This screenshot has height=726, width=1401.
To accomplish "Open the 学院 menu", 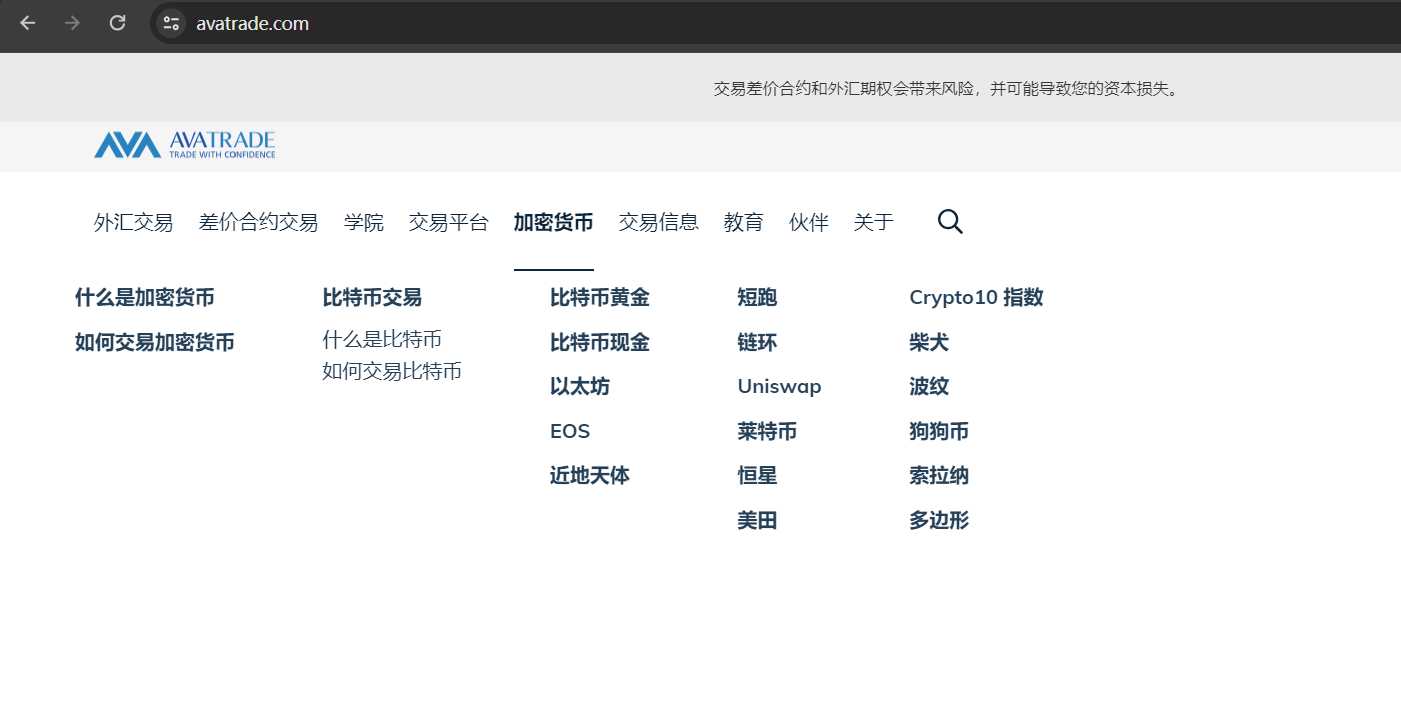I will coord(364,222).
